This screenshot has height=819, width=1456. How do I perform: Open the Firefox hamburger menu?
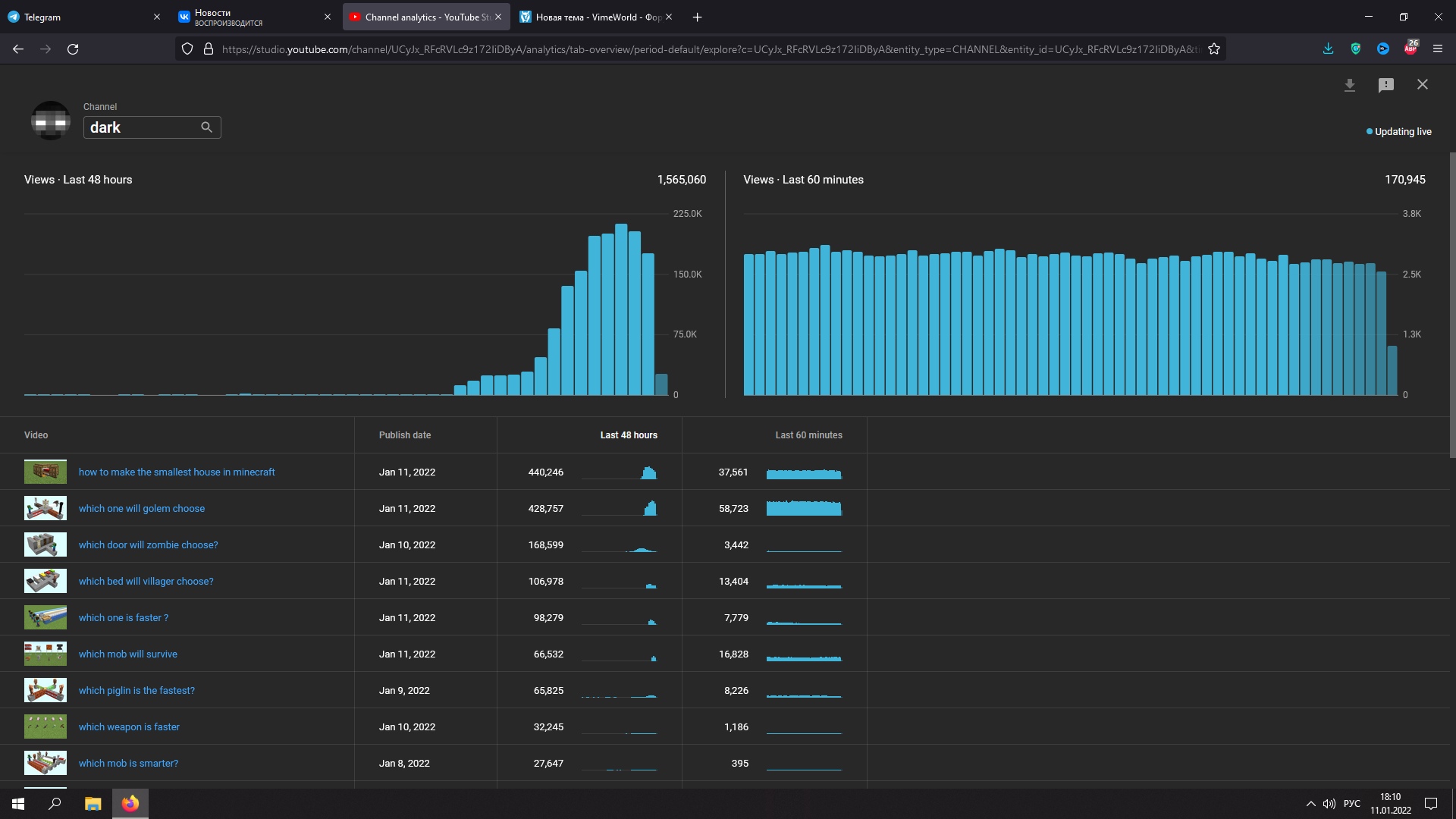(x=1437, y=49)
